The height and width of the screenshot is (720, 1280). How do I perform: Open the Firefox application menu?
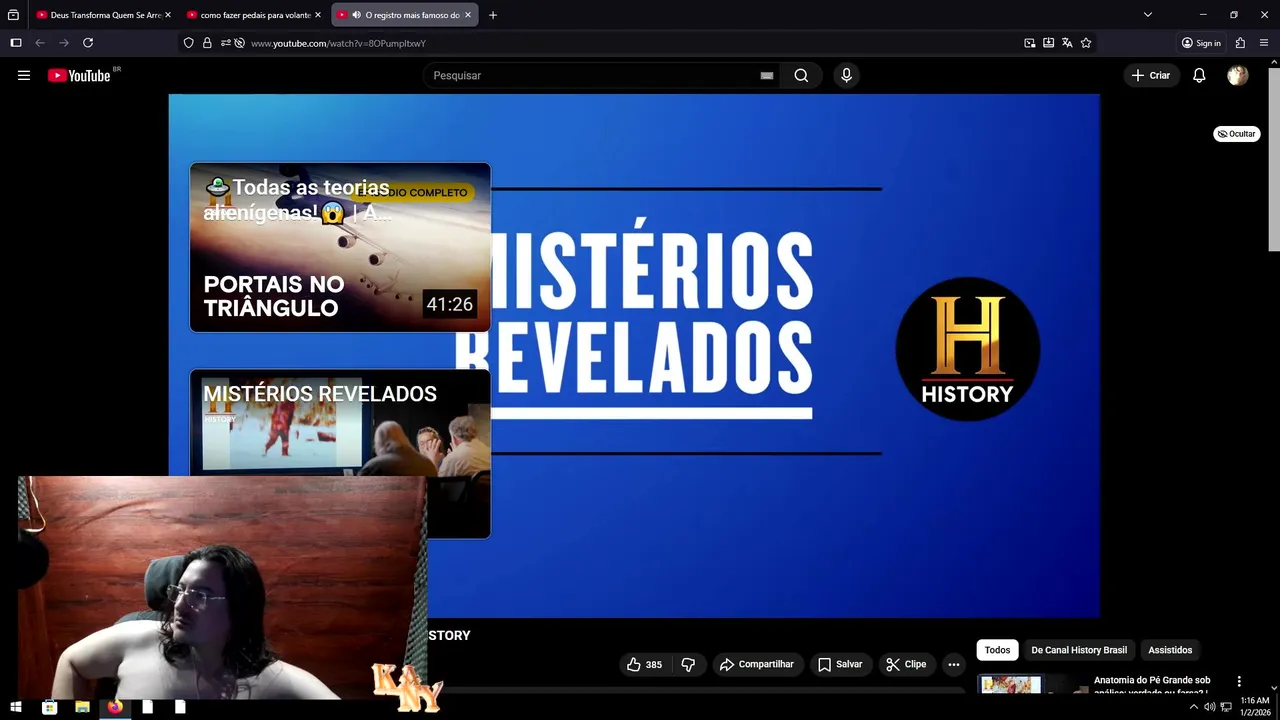[x=1264, y=43]
